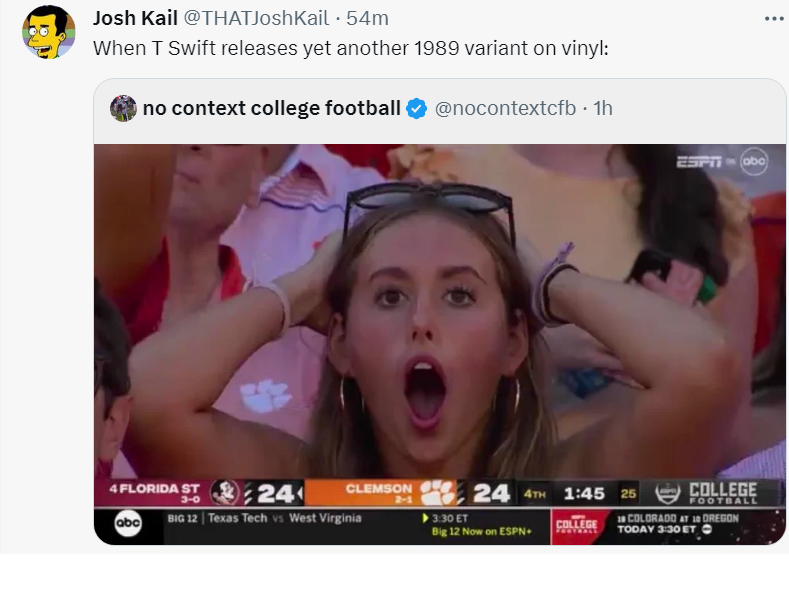Image resolution: width=789 pixels, height=614 pixels.
Task: Click the tweet text about 1989 vinyl
Action: point(350,47)
